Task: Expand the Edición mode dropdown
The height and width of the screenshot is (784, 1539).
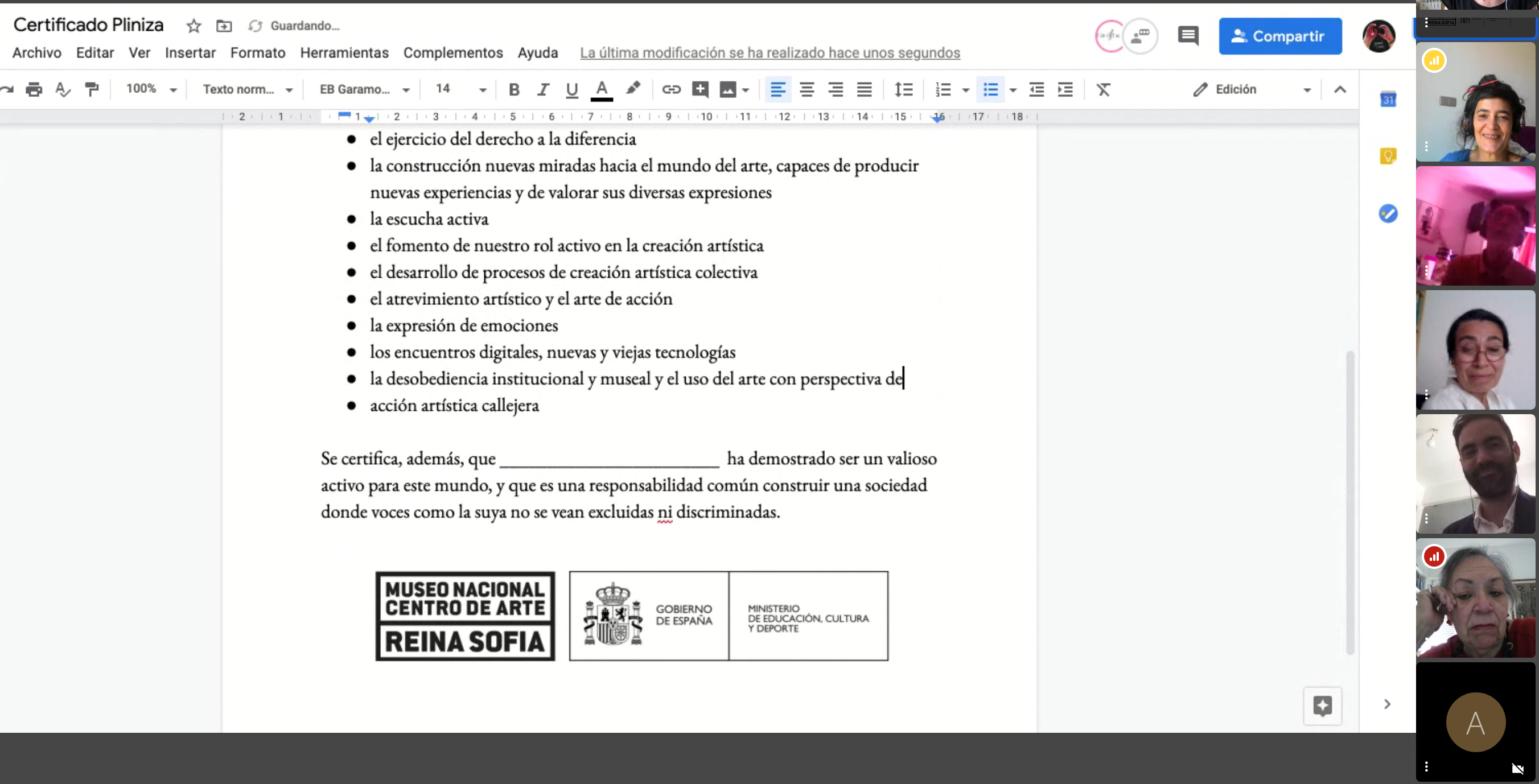Action: click(x=1307, y=89)
